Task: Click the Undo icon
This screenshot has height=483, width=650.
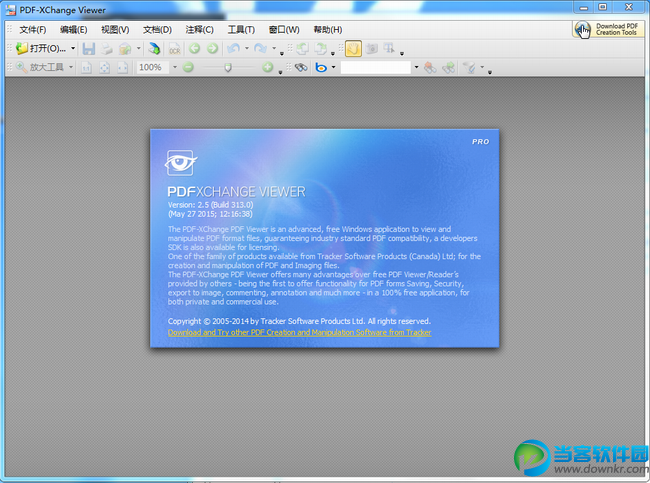Action: coord(234,49)
